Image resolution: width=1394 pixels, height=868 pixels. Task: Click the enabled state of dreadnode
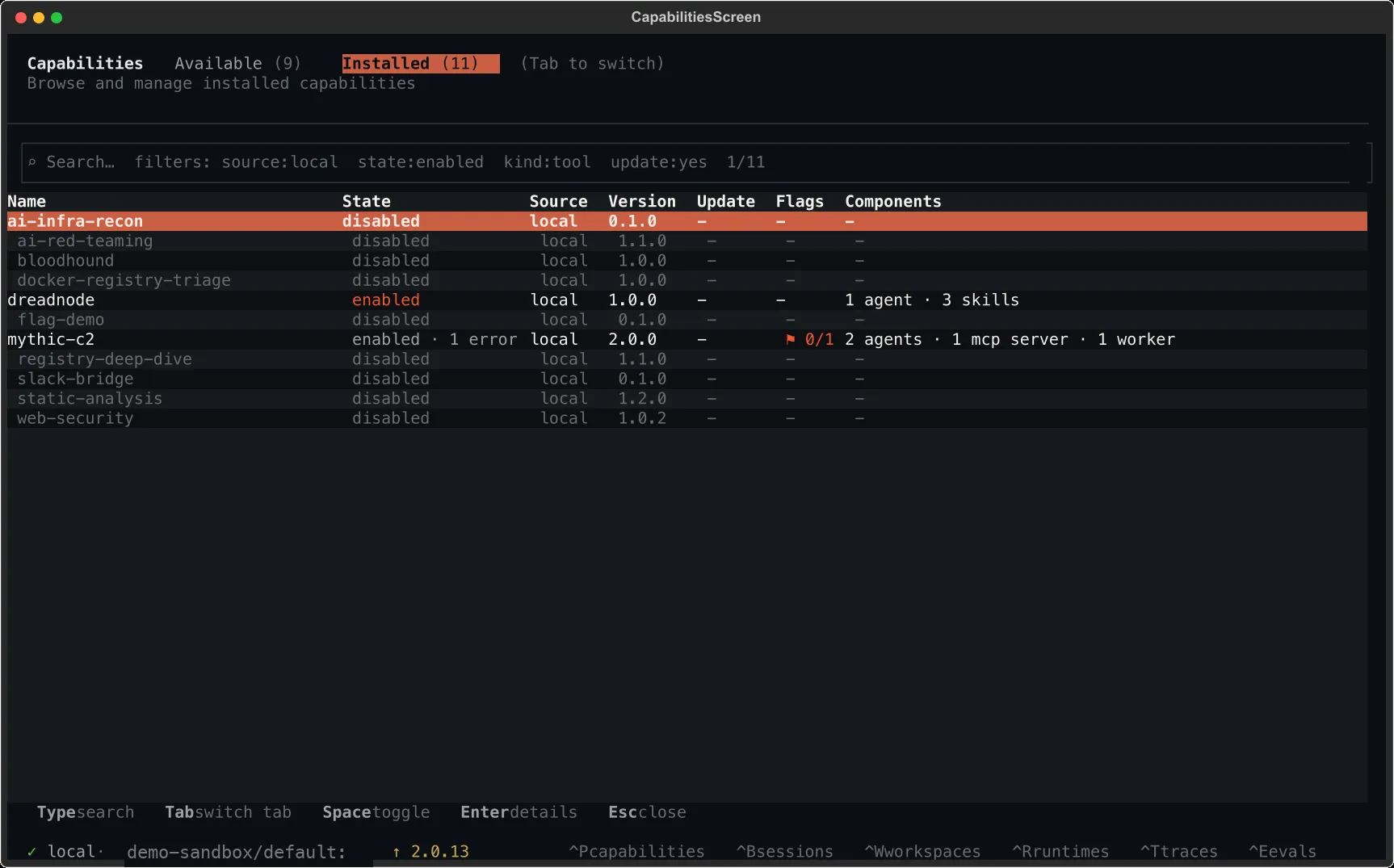(385, 300)
